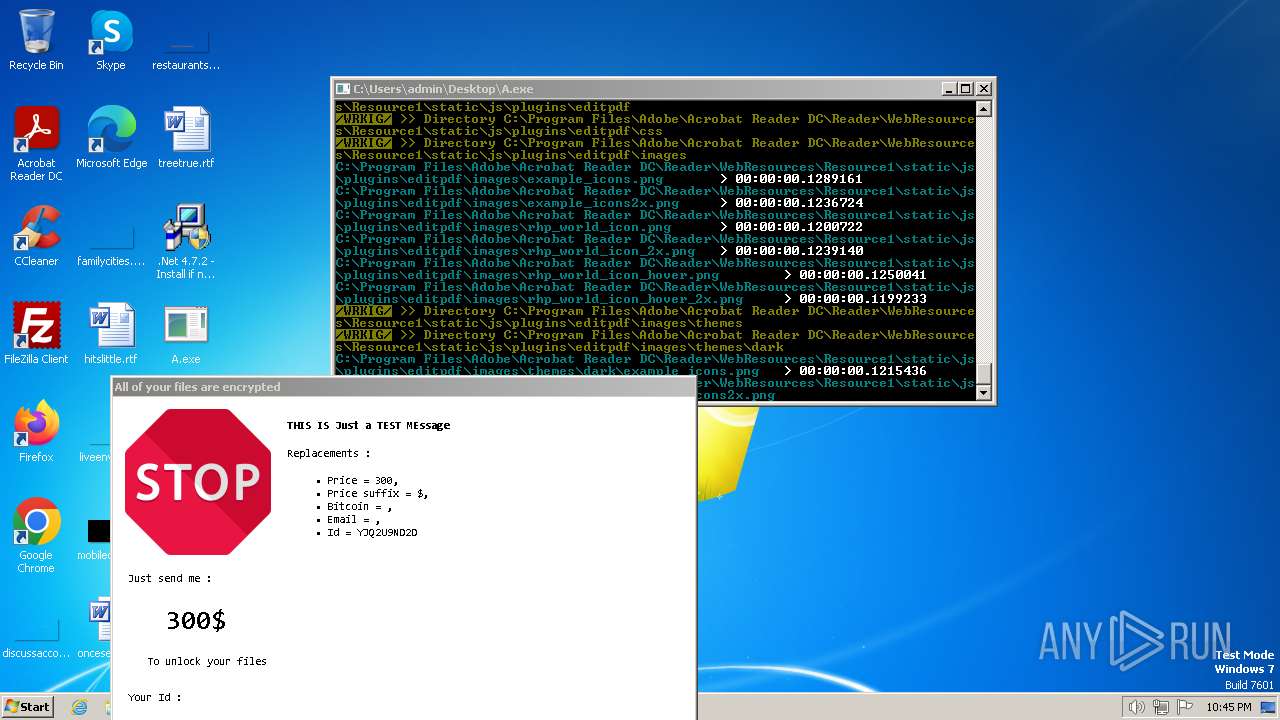Click the '300$' ransom amount
Image resolution: width=1280 pixels, height=720 pixels.
[x=196, y=621]
